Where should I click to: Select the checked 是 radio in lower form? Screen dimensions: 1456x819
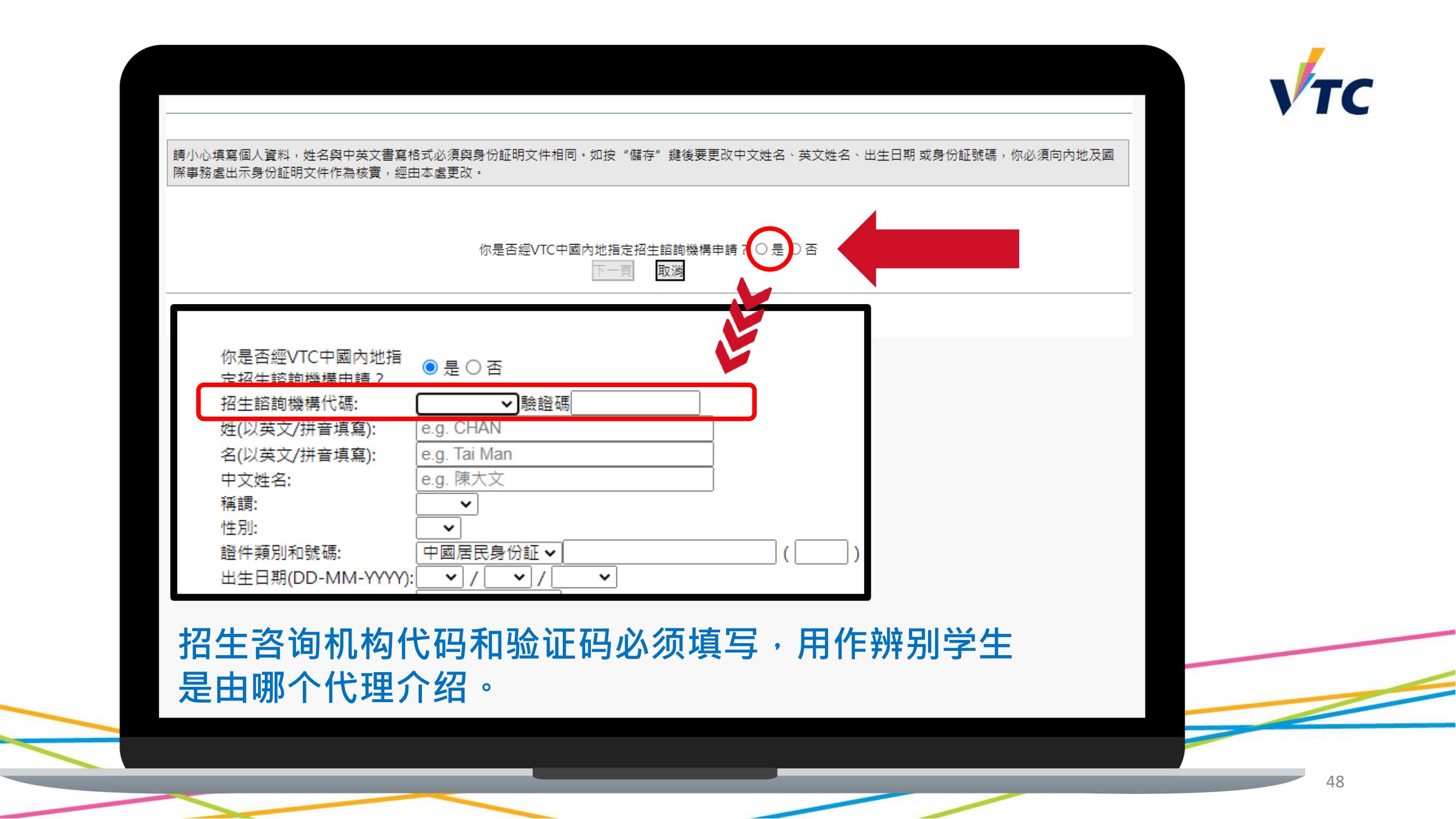click(x=430, y=367)
